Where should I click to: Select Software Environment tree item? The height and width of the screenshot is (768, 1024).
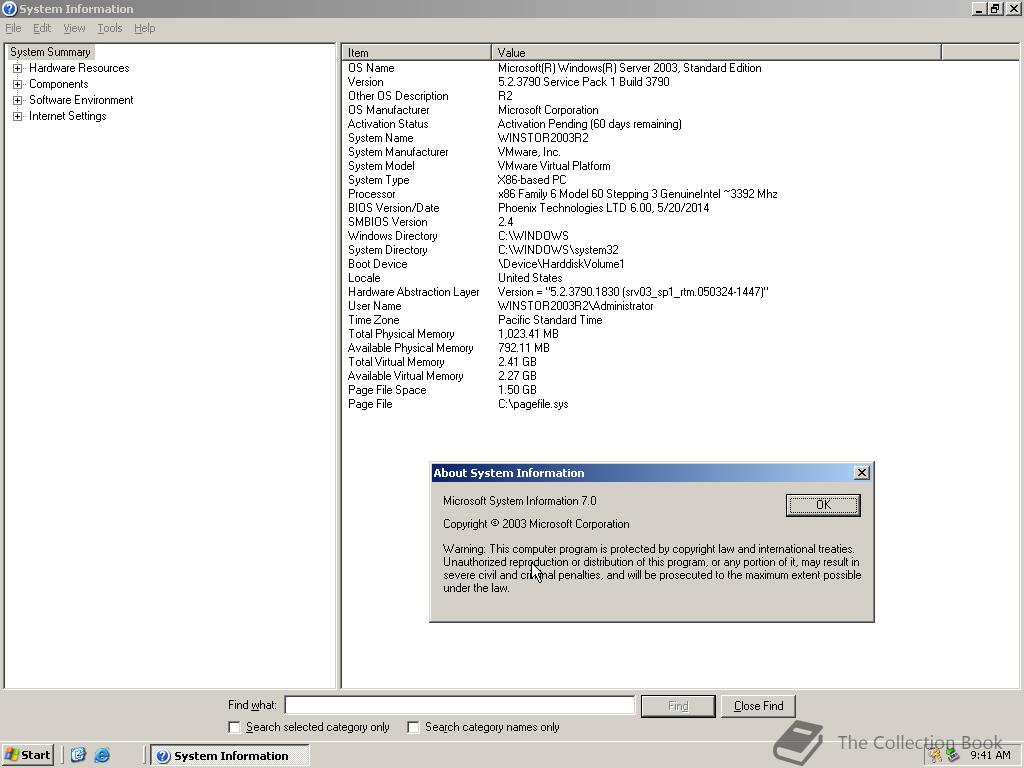tap(81, 100)
